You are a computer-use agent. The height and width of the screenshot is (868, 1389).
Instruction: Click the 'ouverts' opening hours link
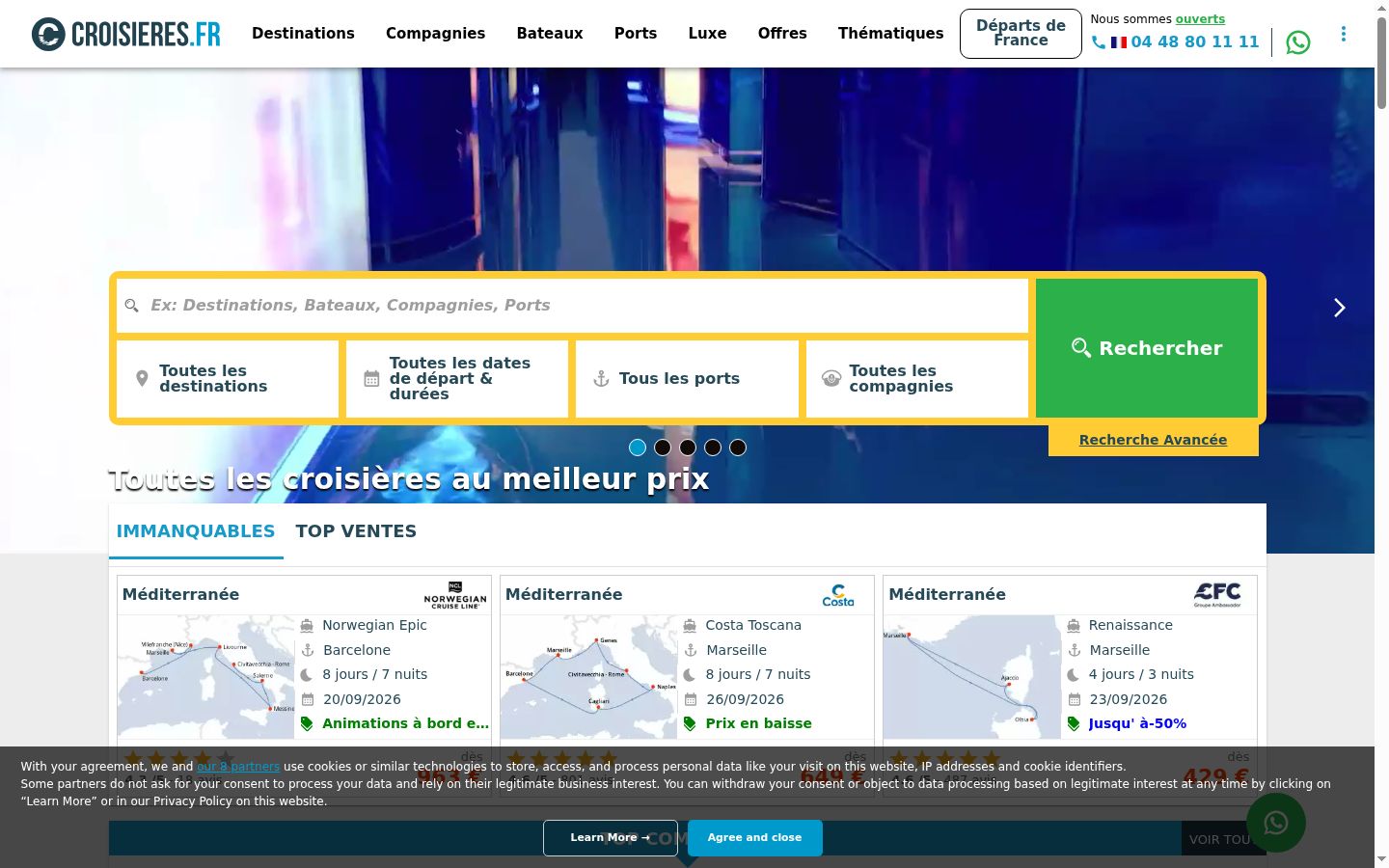pos(1200,19)
